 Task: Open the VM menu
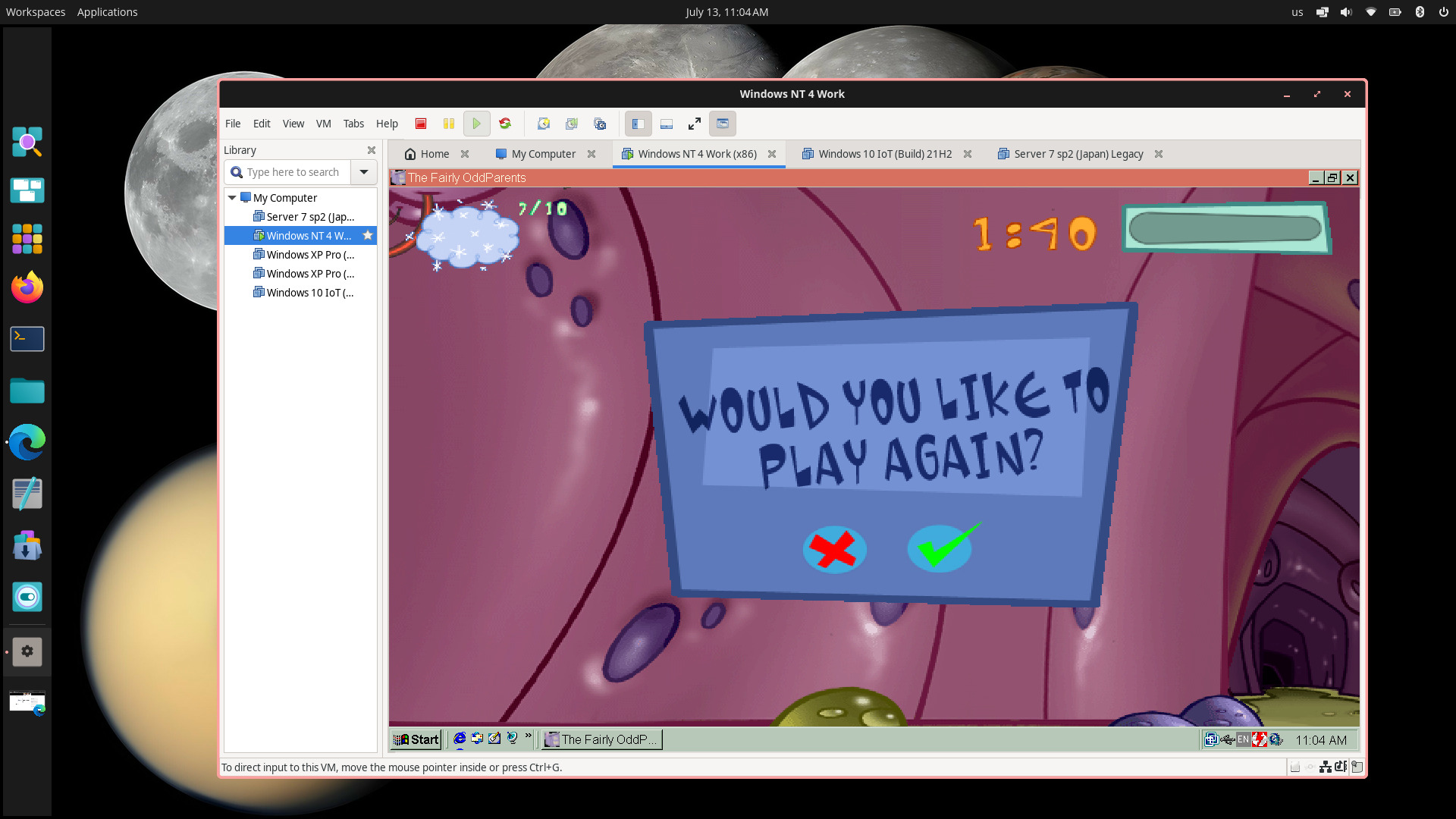pyautogui.click(x=324, y=124)
